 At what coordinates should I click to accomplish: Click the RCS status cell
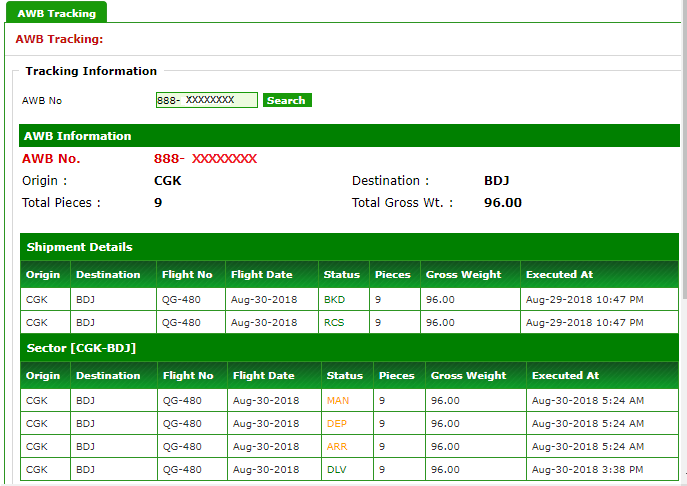(344, 323)
